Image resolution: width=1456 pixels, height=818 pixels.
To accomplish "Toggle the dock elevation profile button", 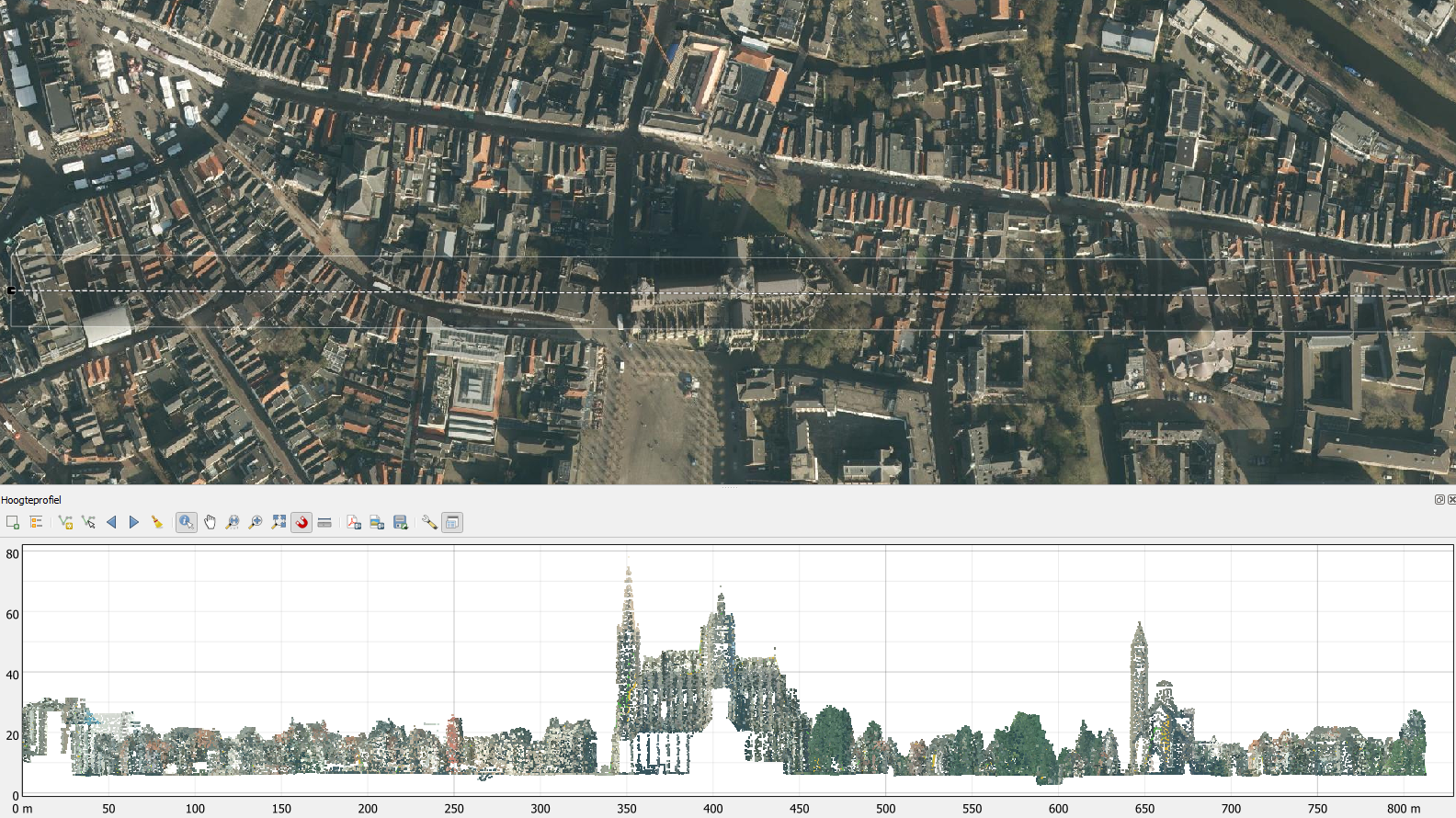I will 452,522.
